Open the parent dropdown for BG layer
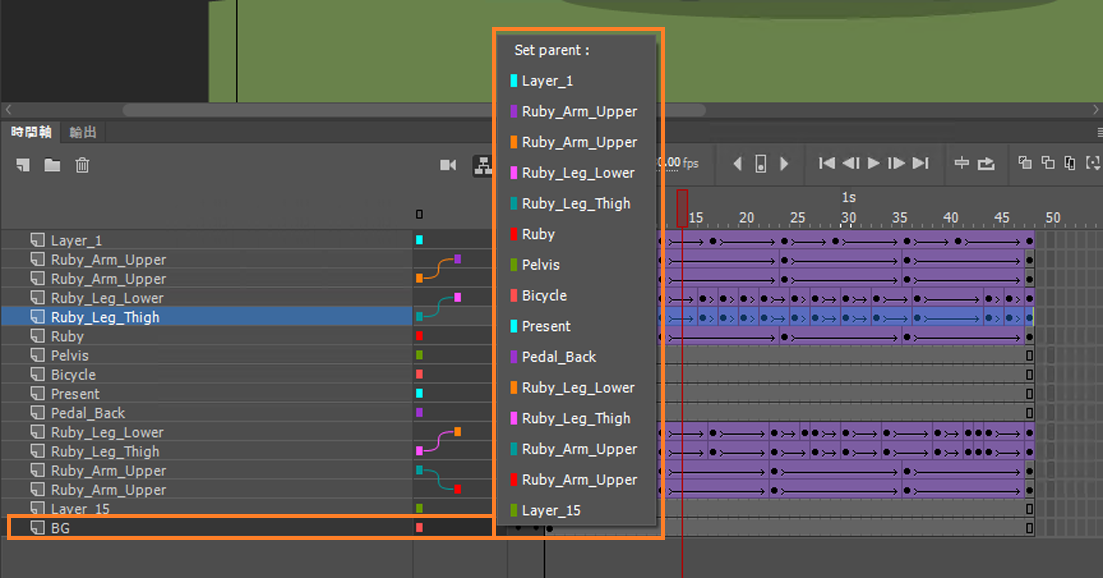 pyautogui.click(x=419, y=527)
